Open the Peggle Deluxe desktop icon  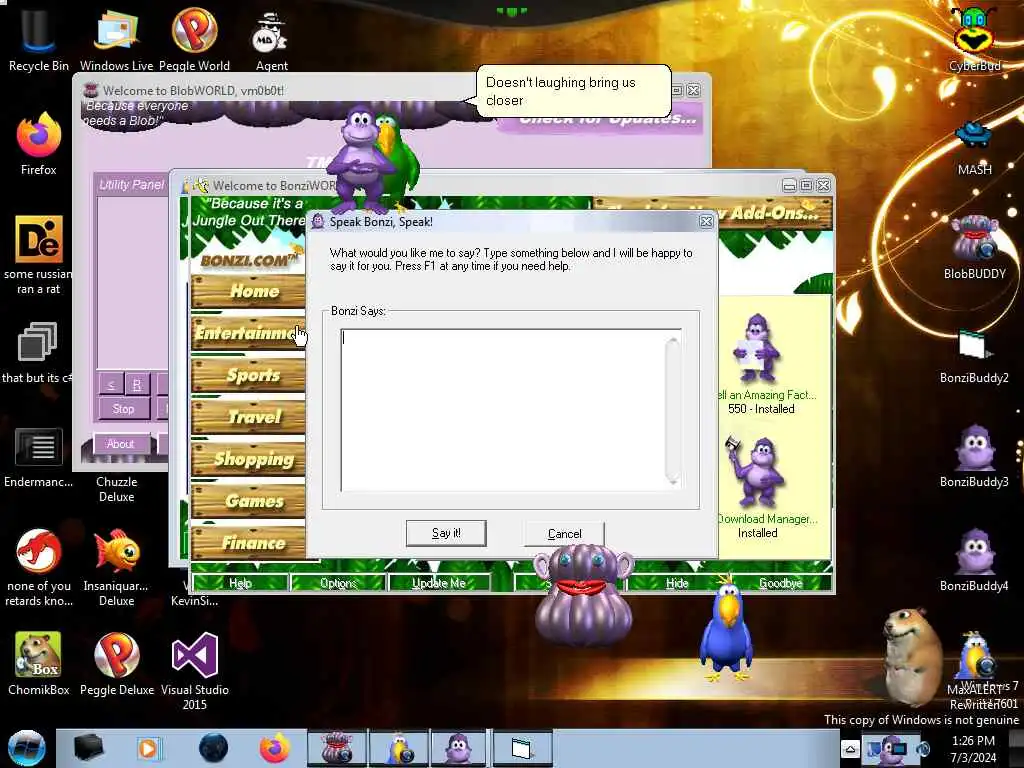click(116, 663)
